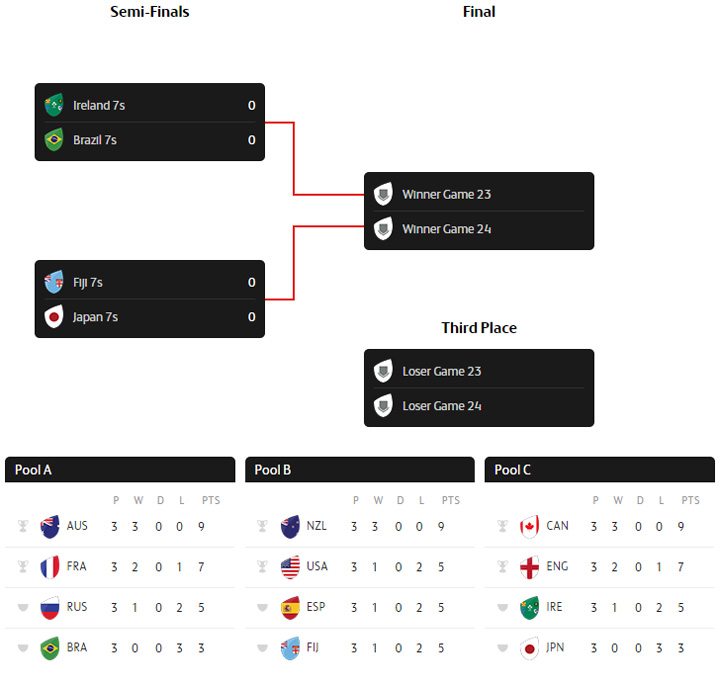Viewport: 720px width, 686px height.
Task: Select the Pool B header
Action: [x=360, y=470]
